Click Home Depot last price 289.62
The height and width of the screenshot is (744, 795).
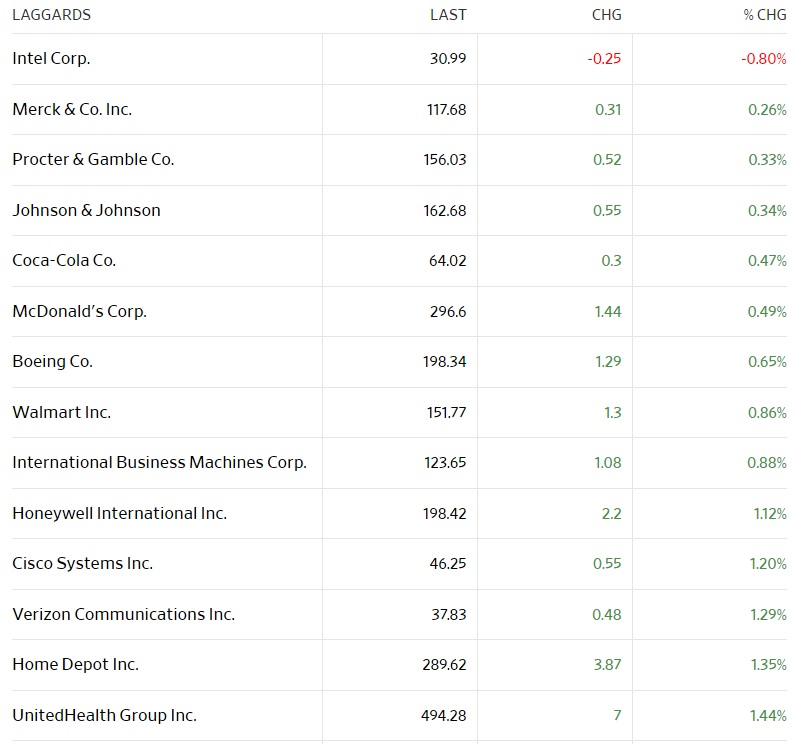click(x=444, y=664)
